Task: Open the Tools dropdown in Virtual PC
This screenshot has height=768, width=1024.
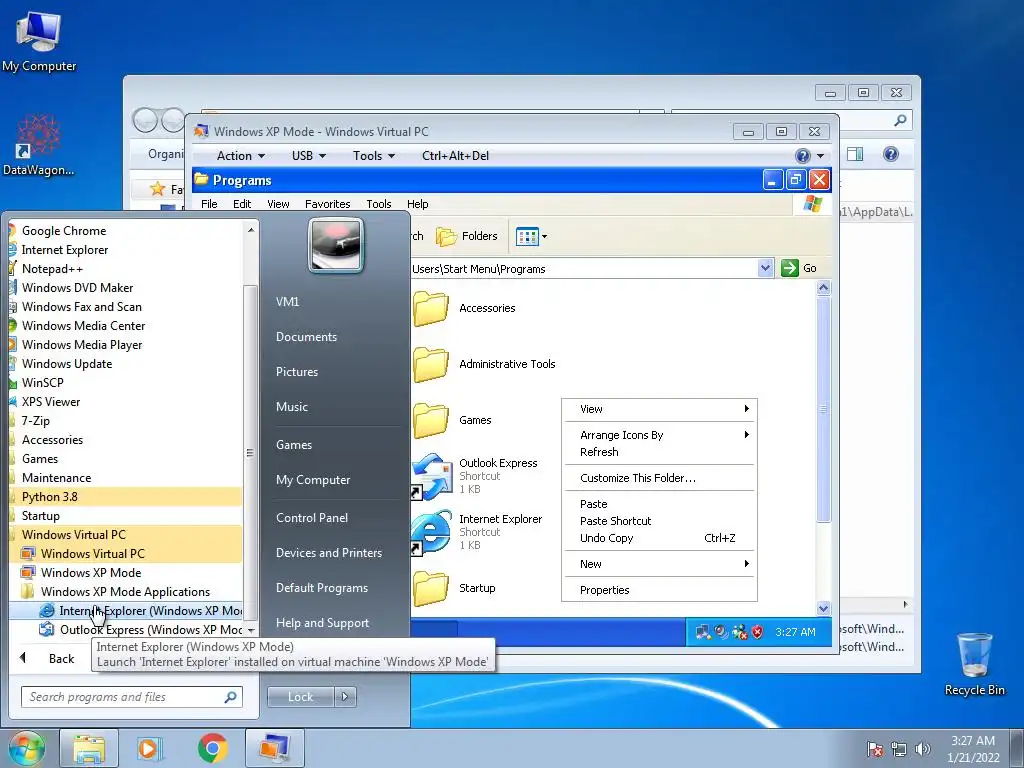Action: [374, 155]
